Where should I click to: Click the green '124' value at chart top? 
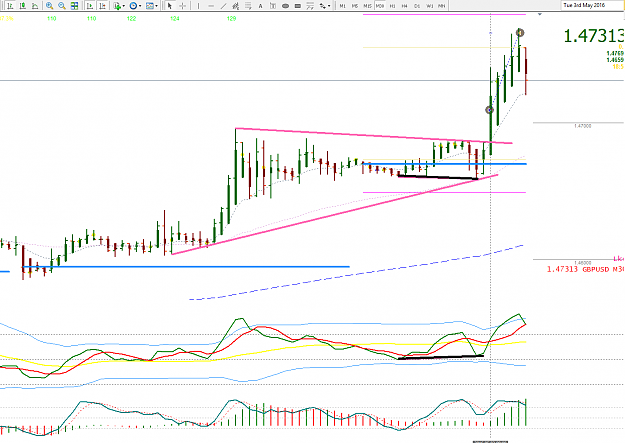[x=175, y=18]
